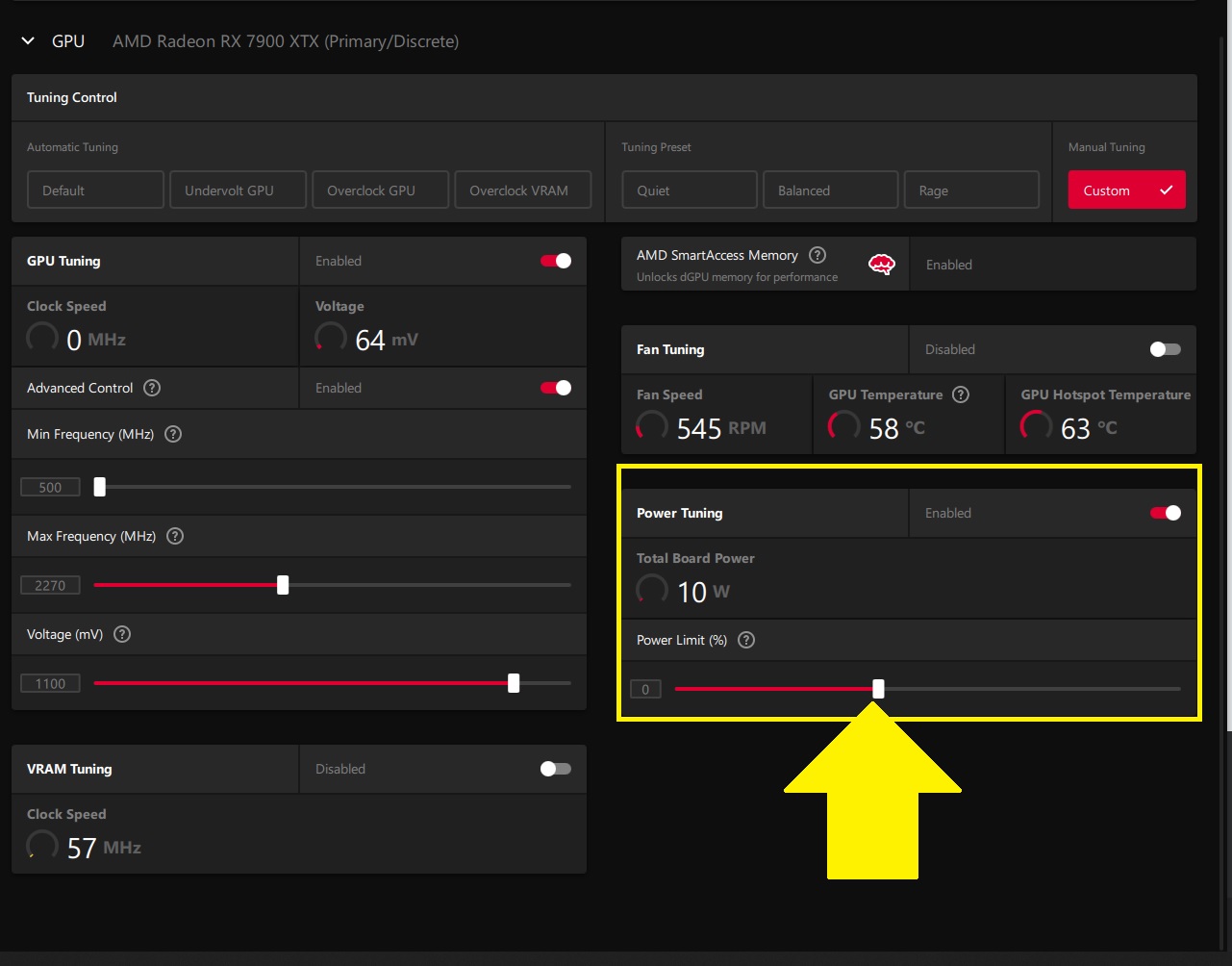Screen dimensions: 1232x966
Task: Collapse the GPU section chevron
Action: click(x=28, y=41)
